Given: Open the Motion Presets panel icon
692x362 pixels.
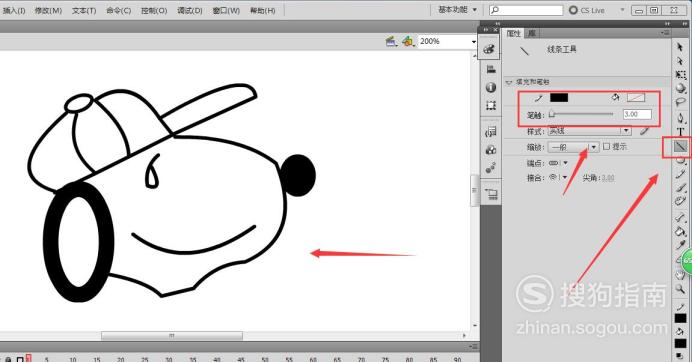Looking at the screenshot, I should (491, 168).
